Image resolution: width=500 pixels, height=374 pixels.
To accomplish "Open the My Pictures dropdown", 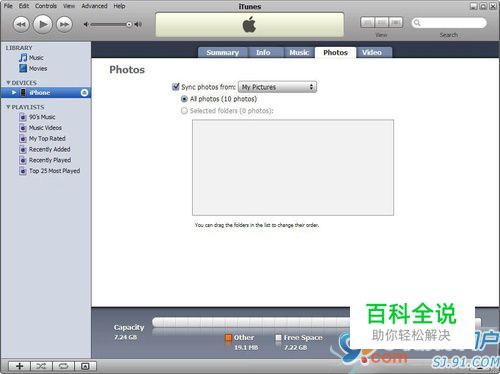I will (x=277, y=87).
